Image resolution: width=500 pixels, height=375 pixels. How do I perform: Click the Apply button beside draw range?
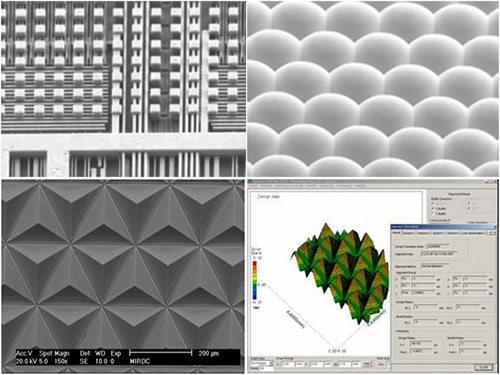click(x=367, y=364)
